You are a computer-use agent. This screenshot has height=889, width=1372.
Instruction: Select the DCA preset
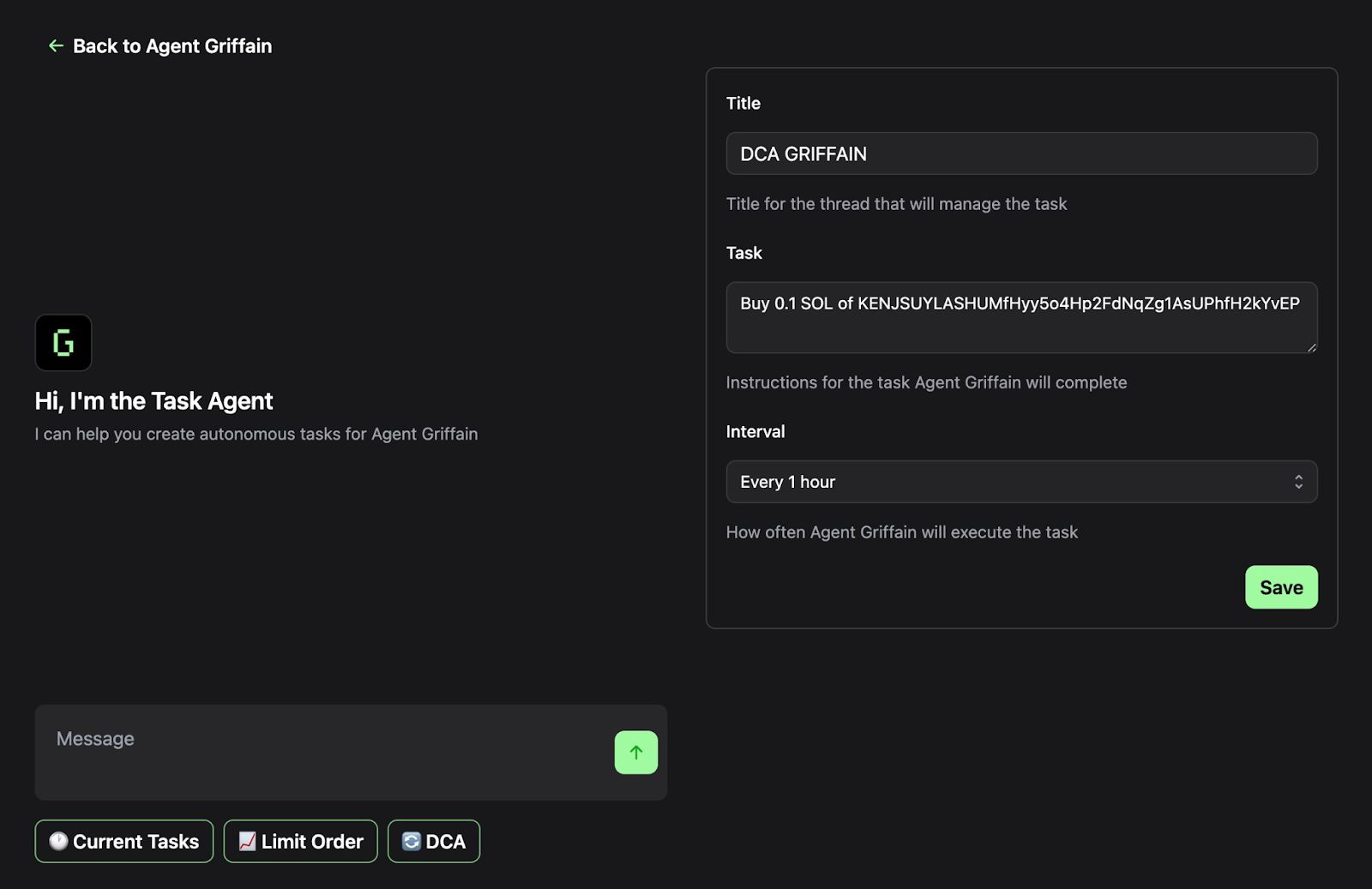(434, 842)
